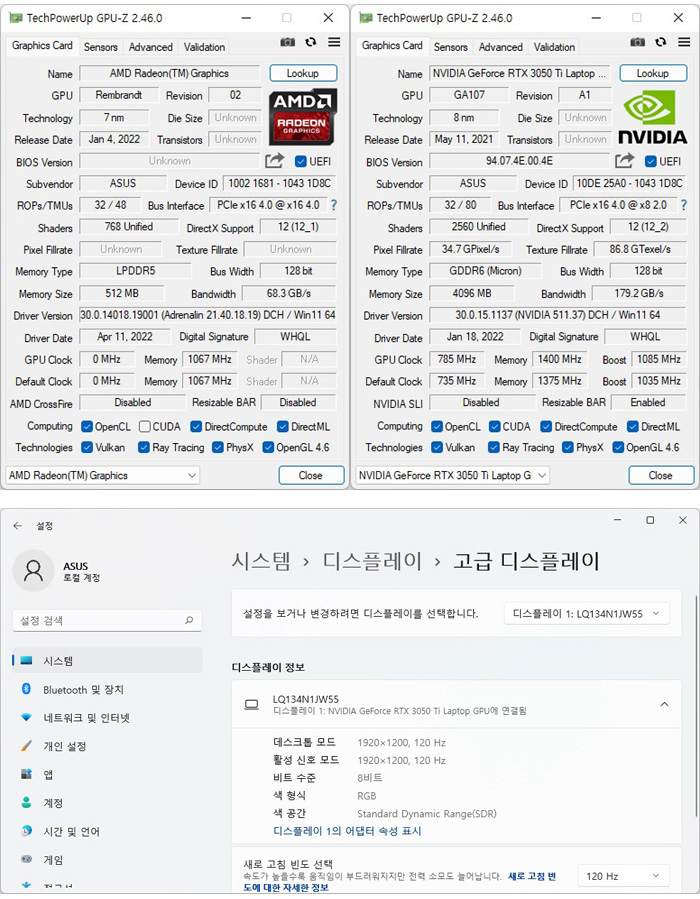The height and width of the screenshot is (899, 700).
Task: Click Close button in NVIDIA GPU-Z window
Action: point(660,475)
